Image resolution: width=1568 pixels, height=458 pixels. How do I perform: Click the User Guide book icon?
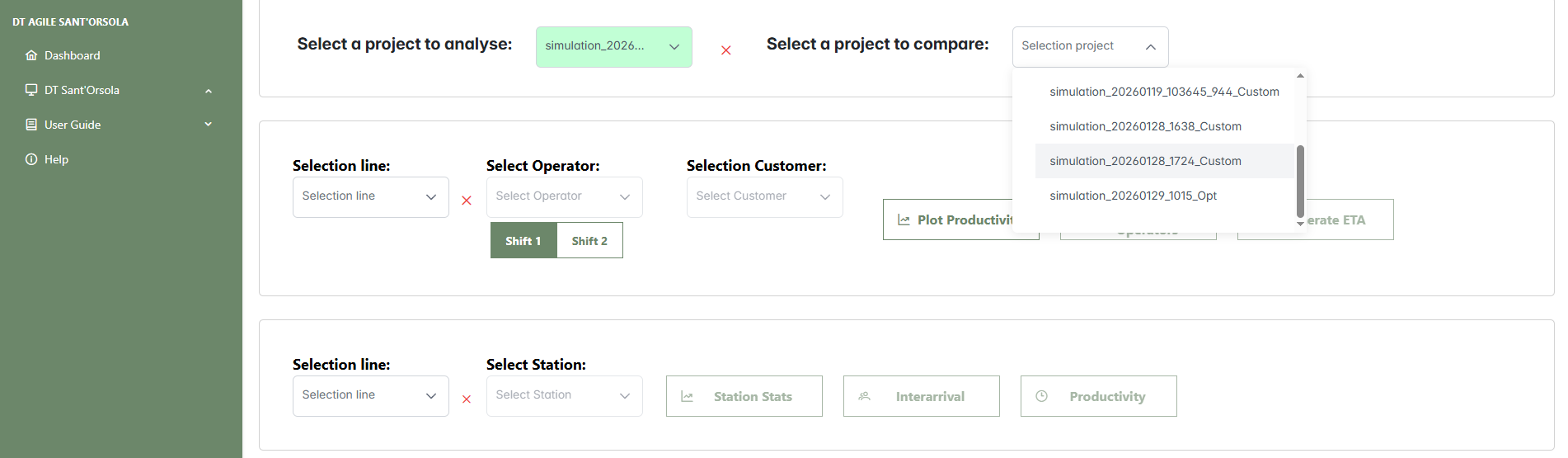coord(31,125)
